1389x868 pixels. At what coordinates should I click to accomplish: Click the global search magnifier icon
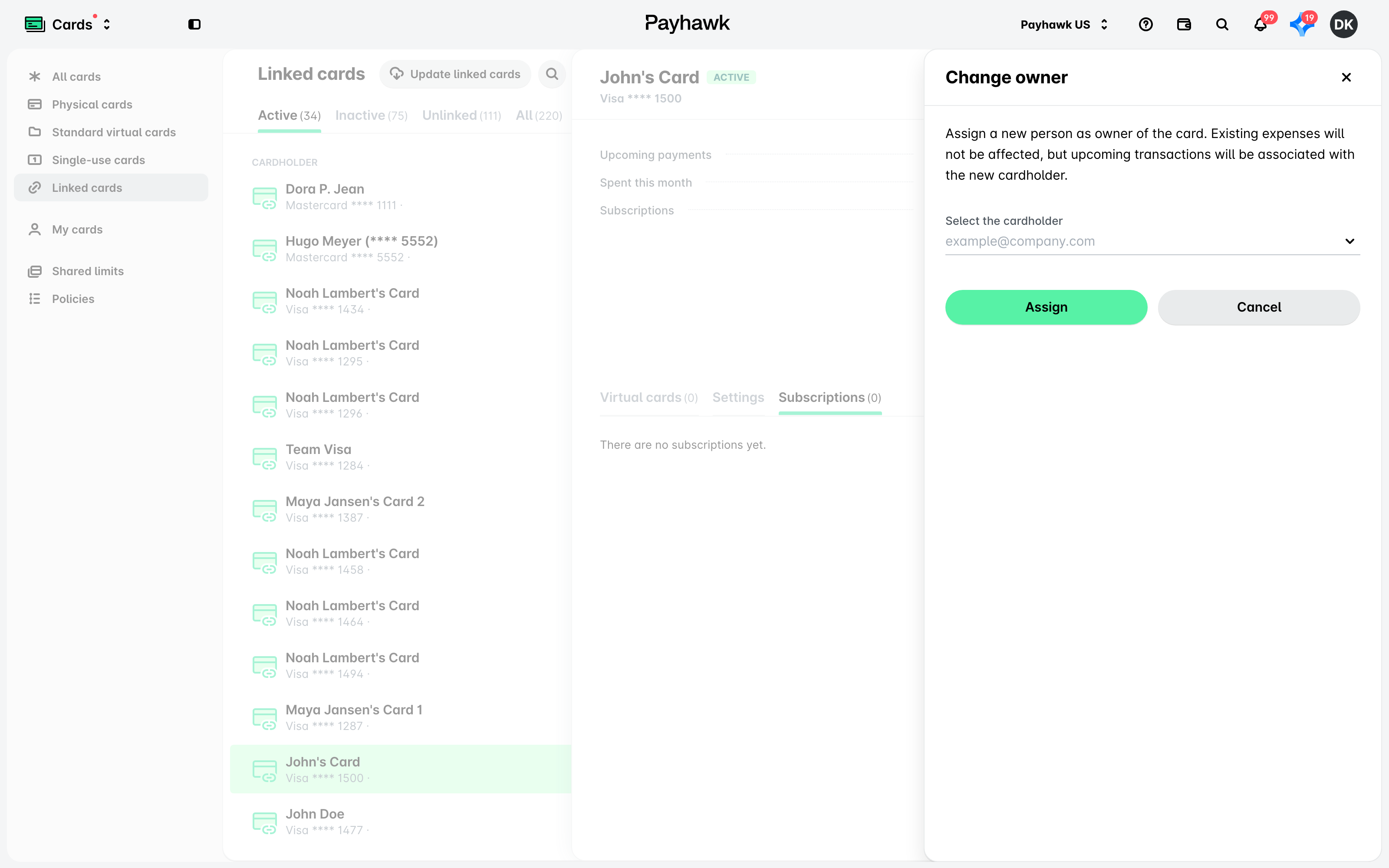1222,24
